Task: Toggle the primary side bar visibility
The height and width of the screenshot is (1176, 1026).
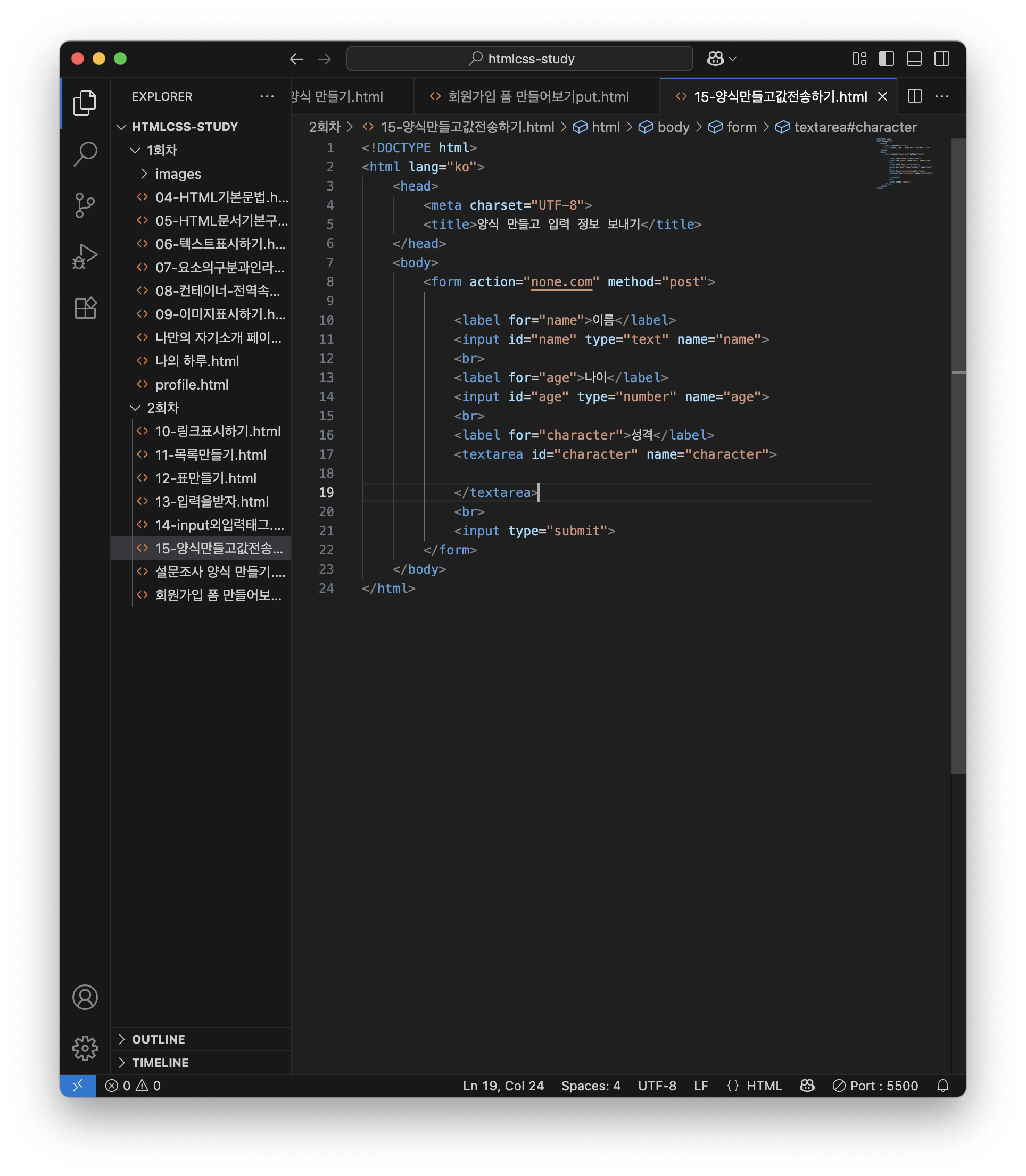Action: (886, 59)
